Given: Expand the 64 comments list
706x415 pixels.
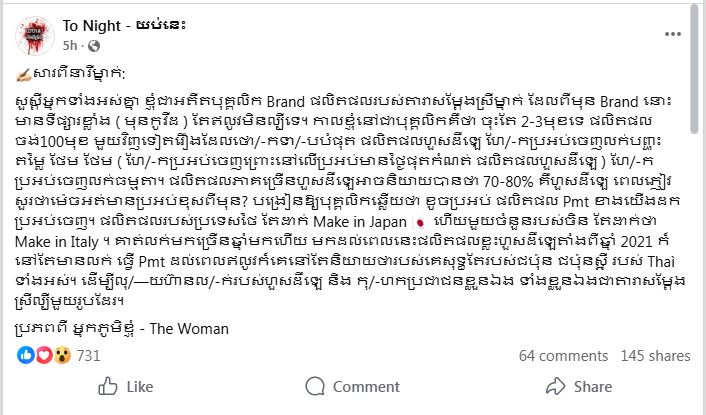Looking at the screenshot, I should pyautogui.click(x=557, y=356).
